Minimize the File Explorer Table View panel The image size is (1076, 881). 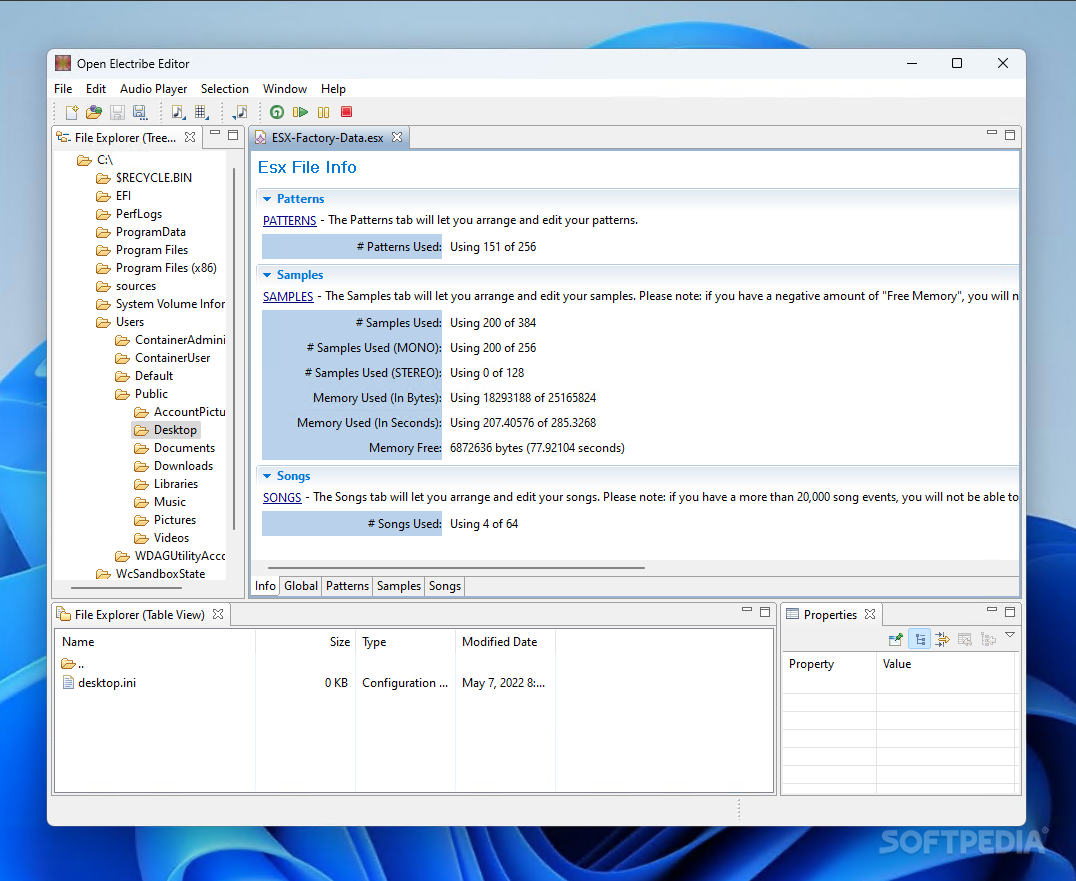pos(747,609)
